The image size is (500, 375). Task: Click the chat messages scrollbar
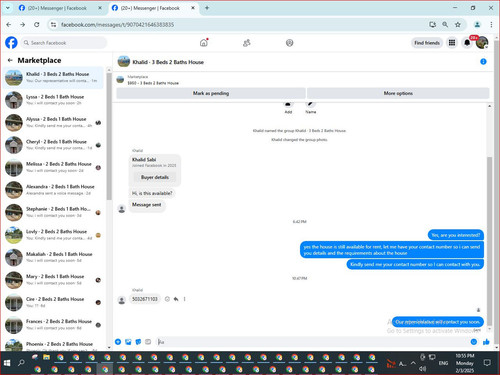(489, 241)
